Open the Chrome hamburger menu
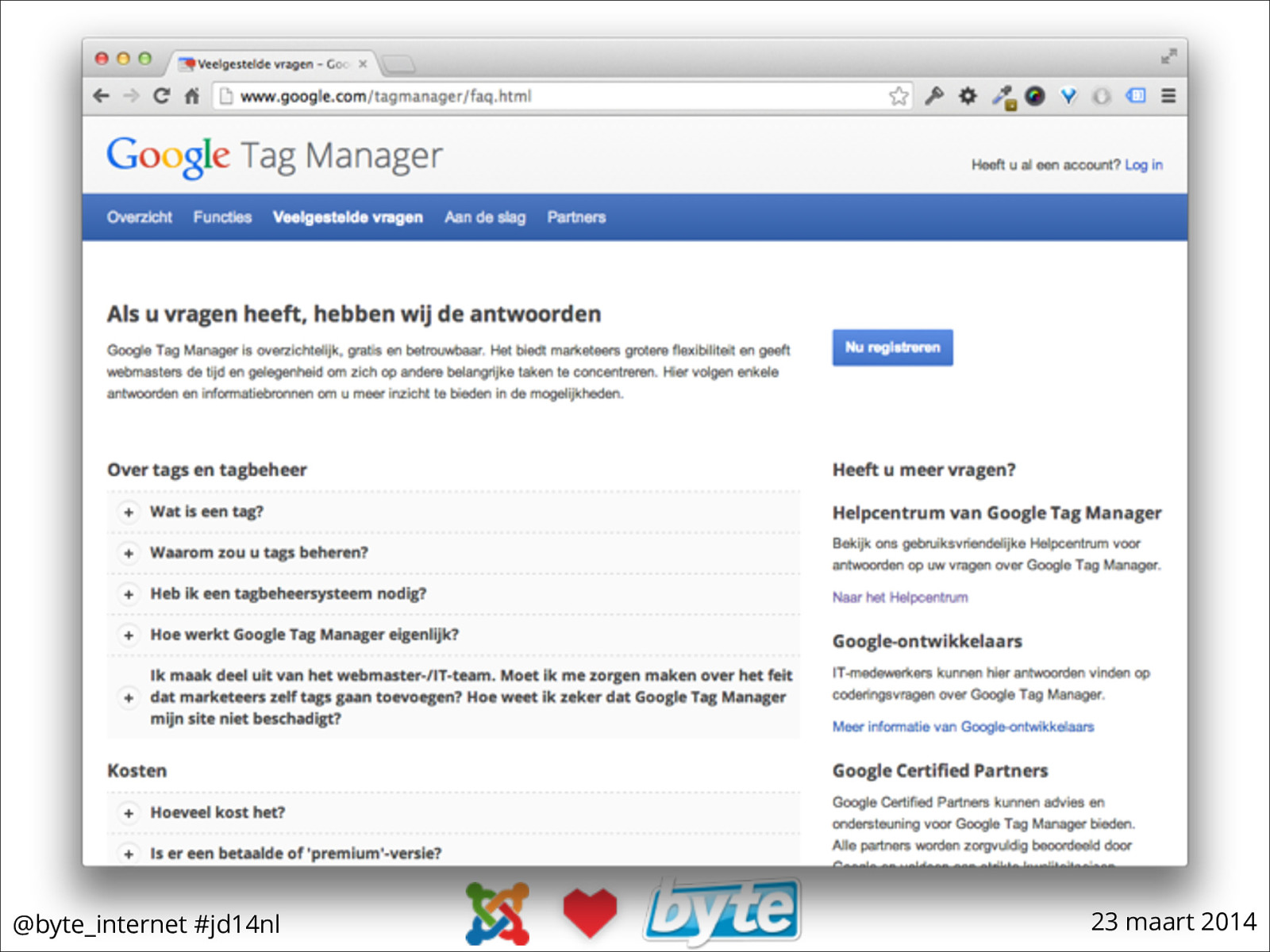The height and width of the screenshot is (952, 1270). pos(1168,96)
